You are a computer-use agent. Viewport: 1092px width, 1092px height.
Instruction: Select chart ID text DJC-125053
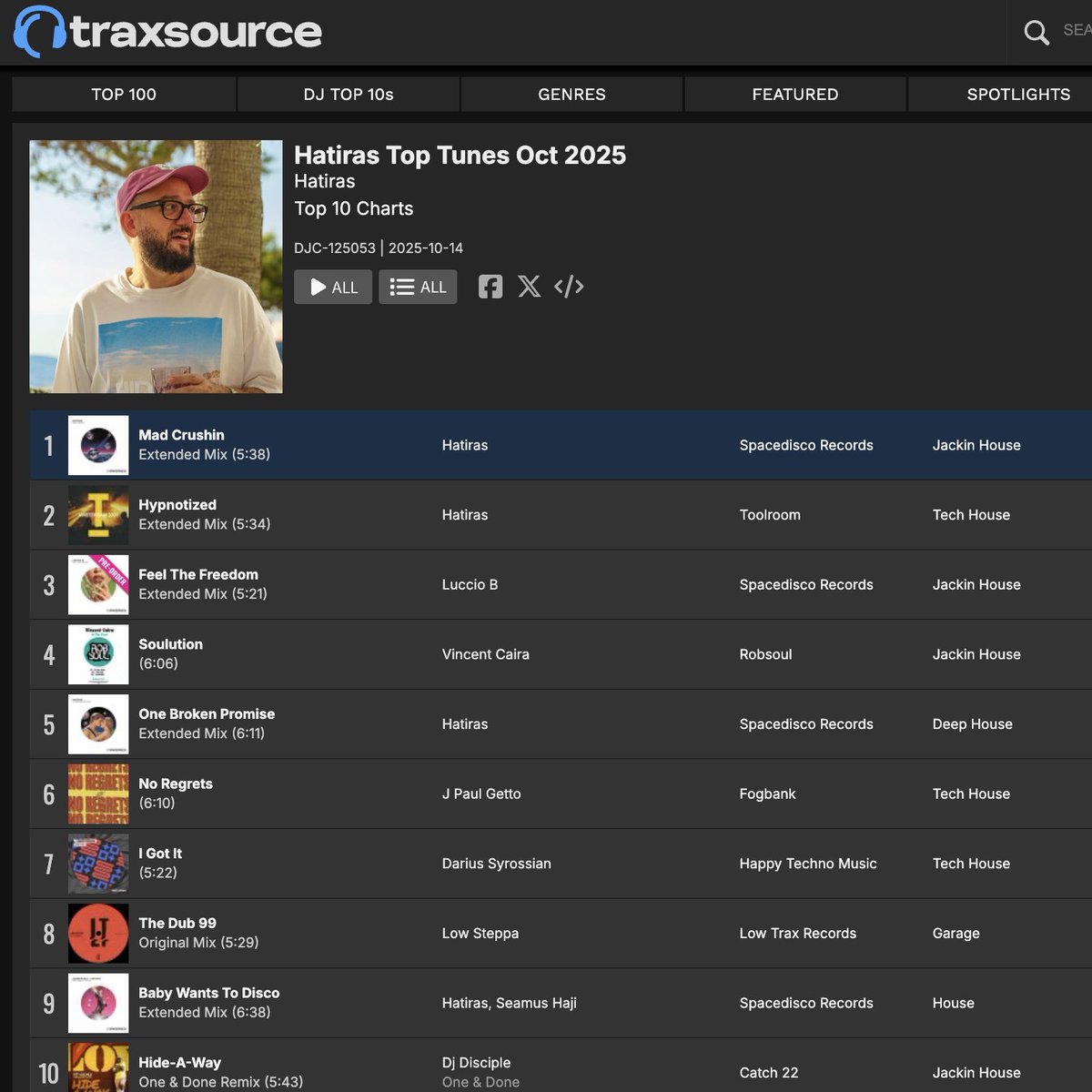pos(335,248)
